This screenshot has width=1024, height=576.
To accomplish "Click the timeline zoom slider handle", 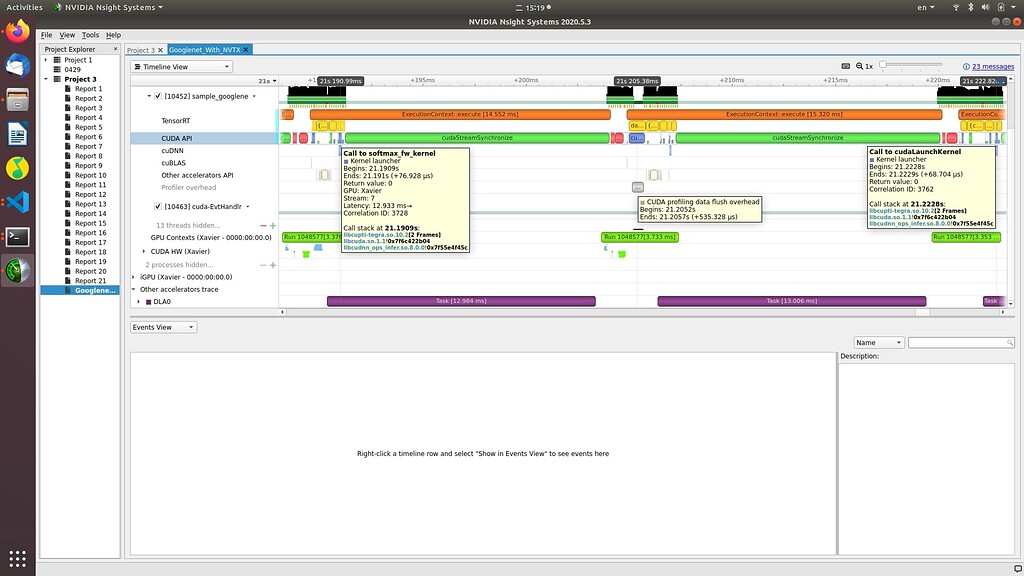I will pyautogui.click(x=883, y=65).
